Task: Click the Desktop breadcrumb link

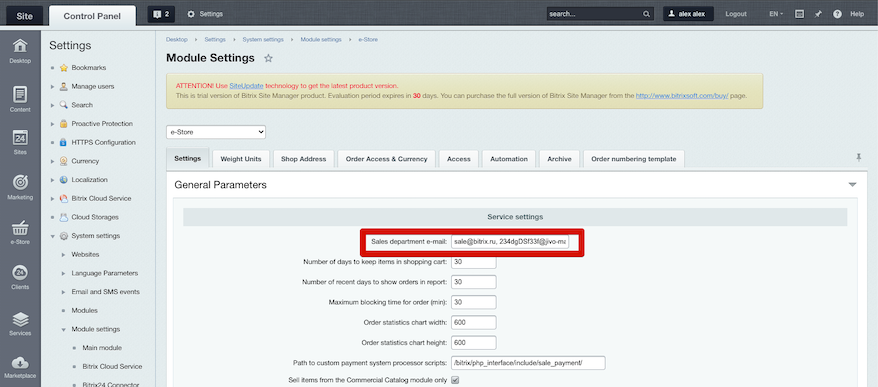Action: pyautogui.click(x=176, y=40)
